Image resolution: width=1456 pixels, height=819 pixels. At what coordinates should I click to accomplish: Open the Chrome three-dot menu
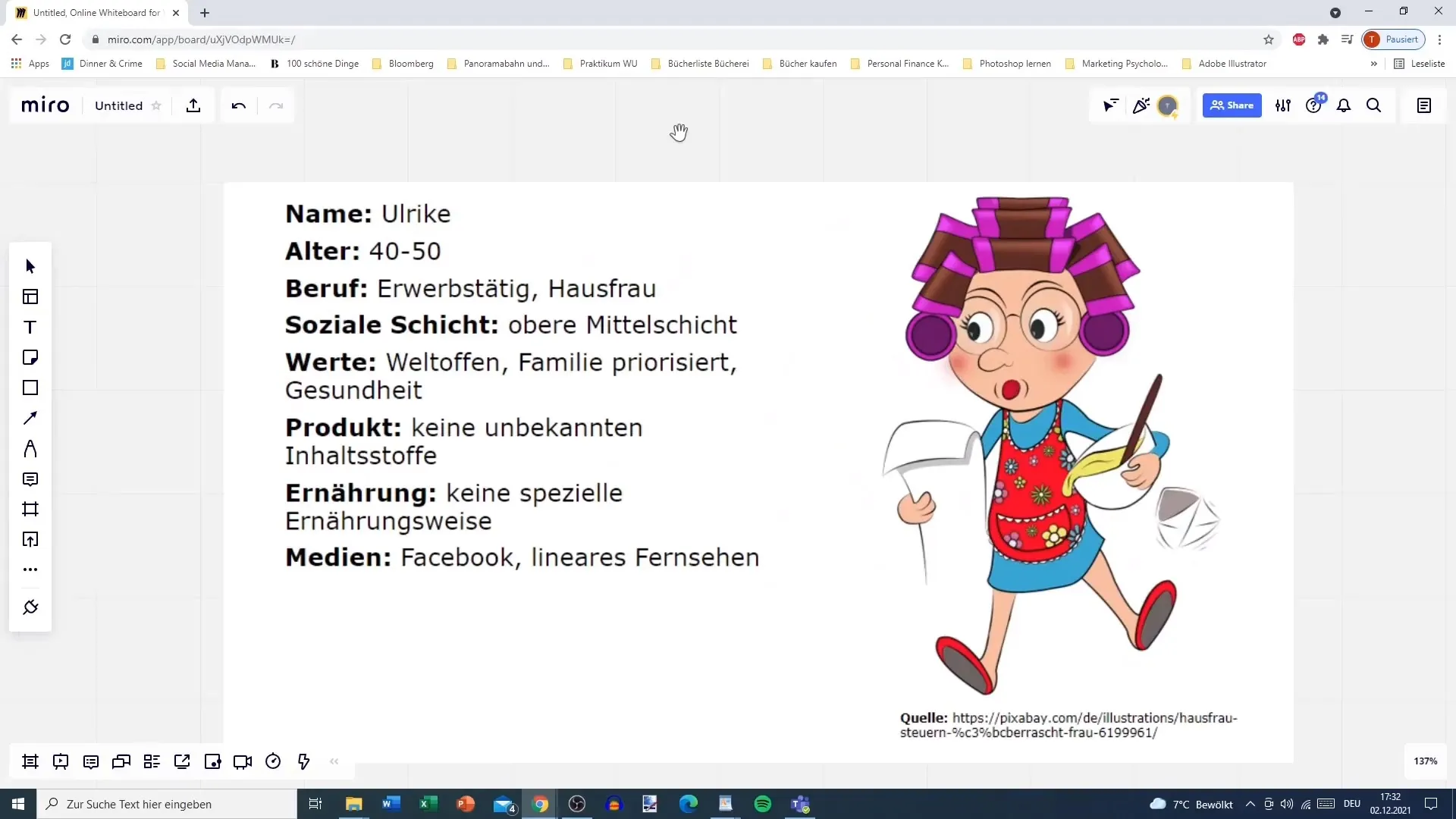pos(1439,39)
